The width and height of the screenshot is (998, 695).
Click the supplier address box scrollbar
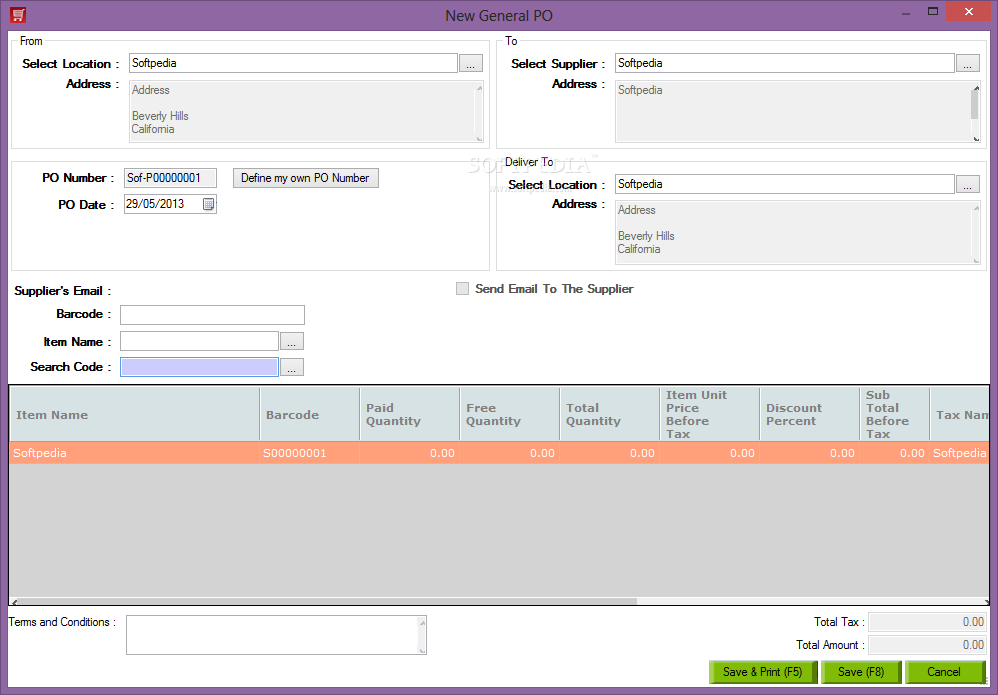coord(975,111)
